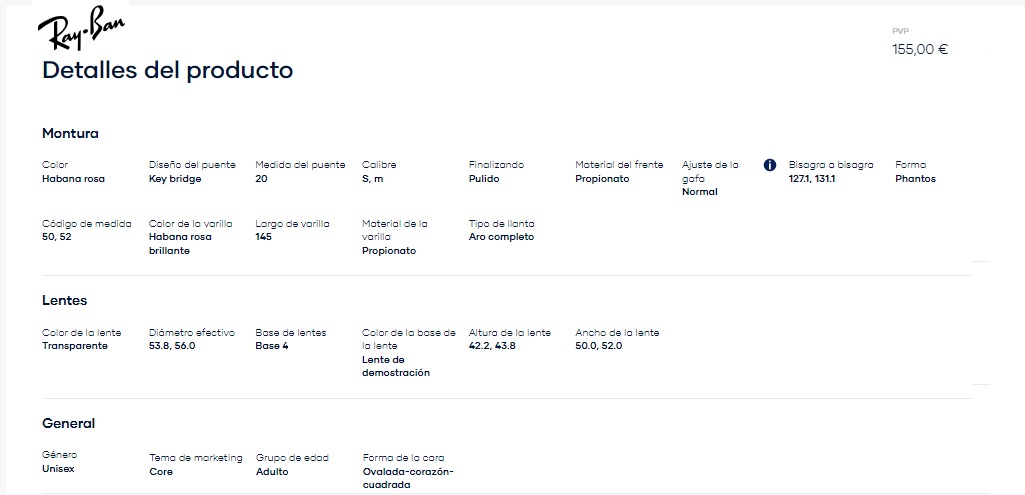This screenshot has height=495, width=1025.
Task: Click the Habana rosa color value
Action: 73,179
